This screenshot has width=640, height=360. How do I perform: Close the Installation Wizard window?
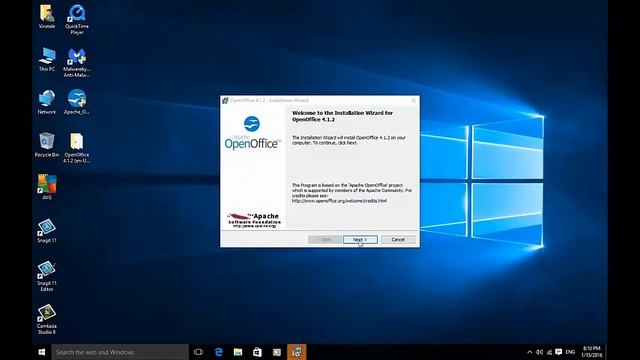coord(413,100)
